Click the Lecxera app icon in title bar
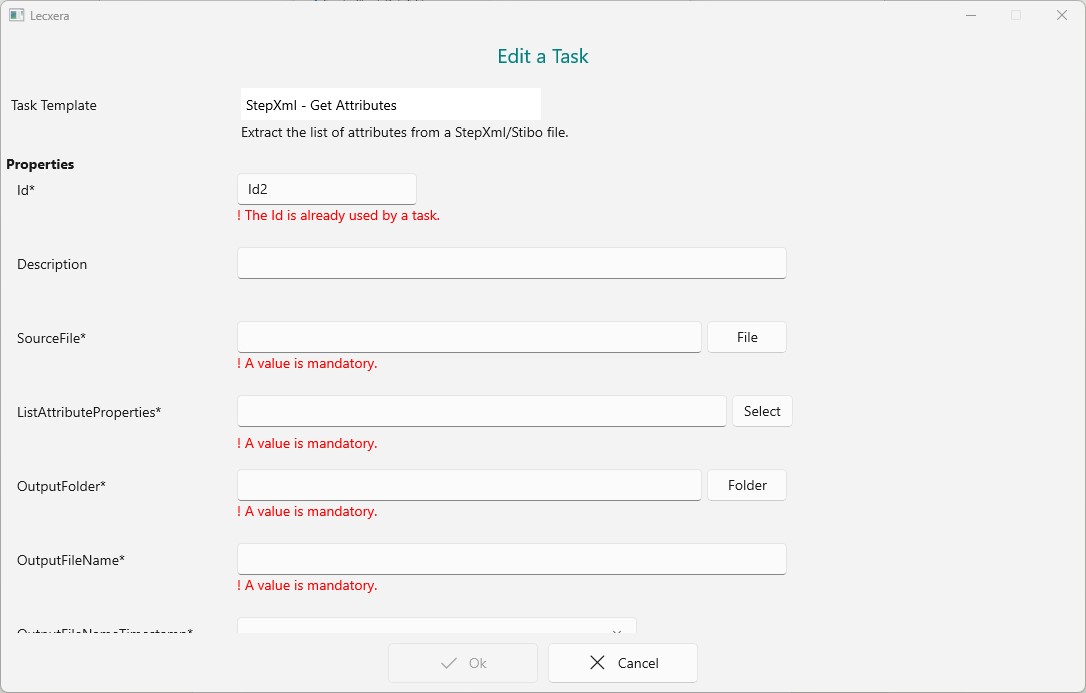Image resolution: width=1086 pixels, height=693 pixels. coord(16,15)
